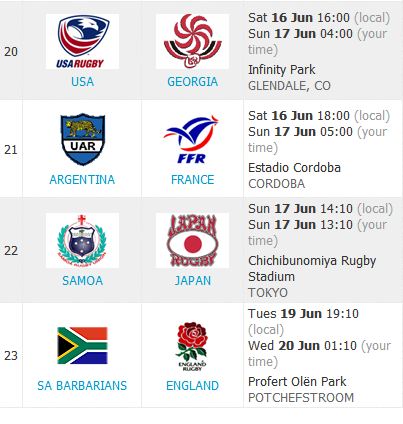
Task: Select match number 23 row cell
Action: point(11,355)
